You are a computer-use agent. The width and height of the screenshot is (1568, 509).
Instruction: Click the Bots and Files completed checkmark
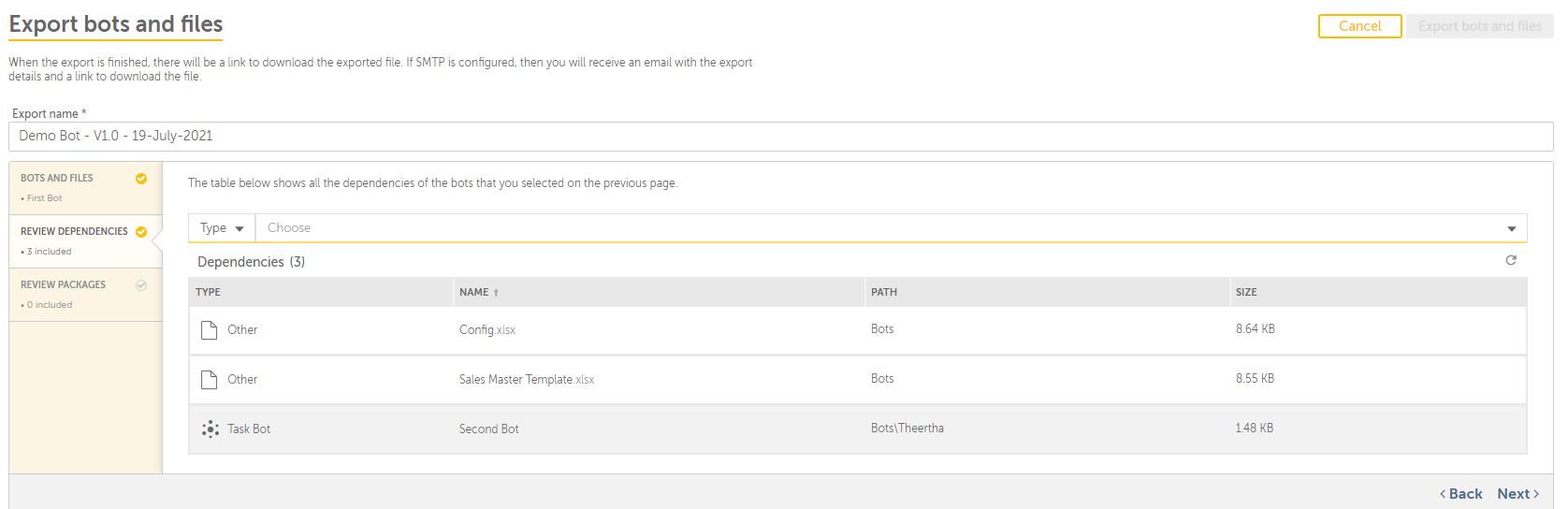point(141,178)
